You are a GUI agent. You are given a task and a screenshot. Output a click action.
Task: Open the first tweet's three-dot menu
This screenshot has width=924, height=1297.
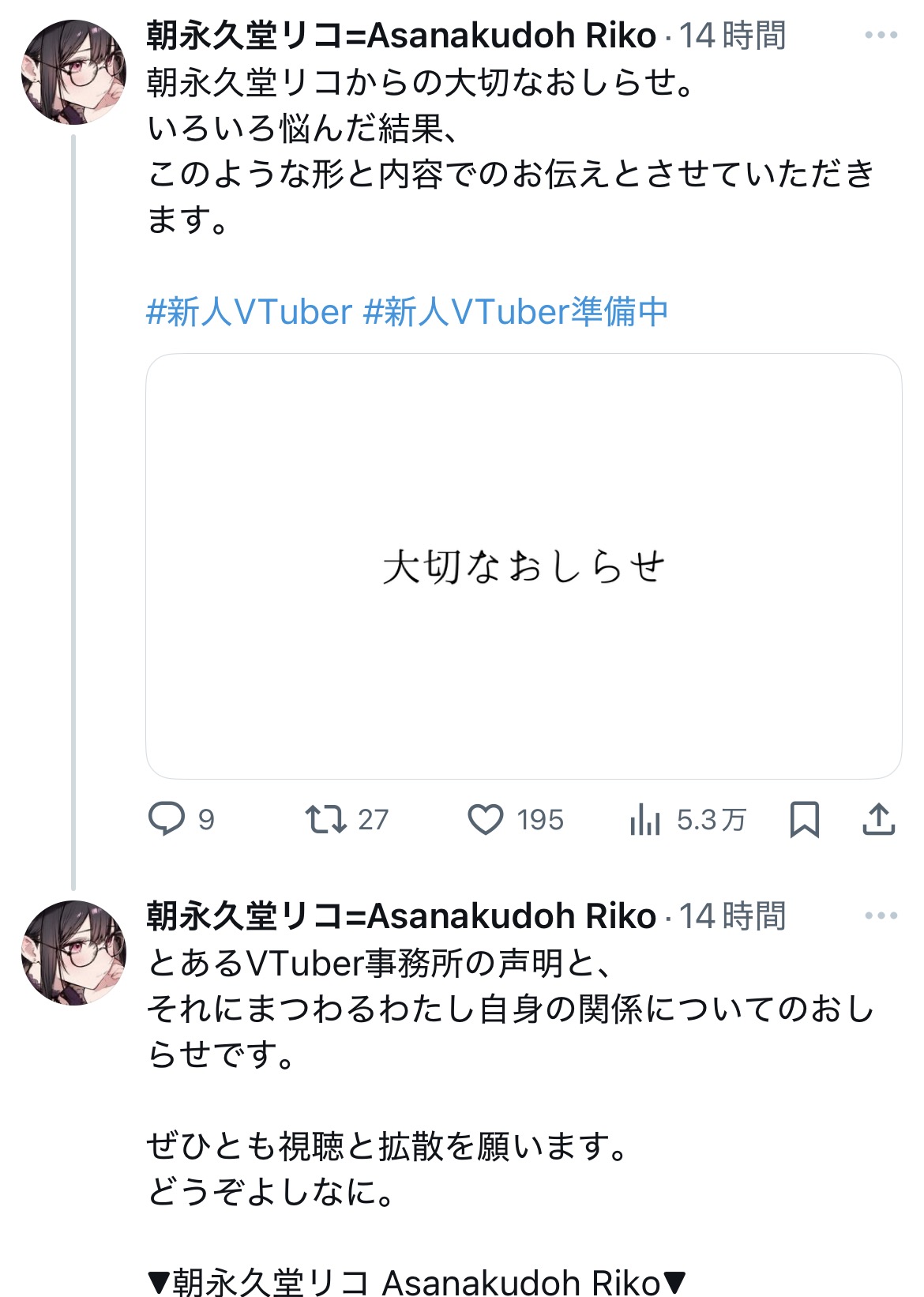(881, 36)
